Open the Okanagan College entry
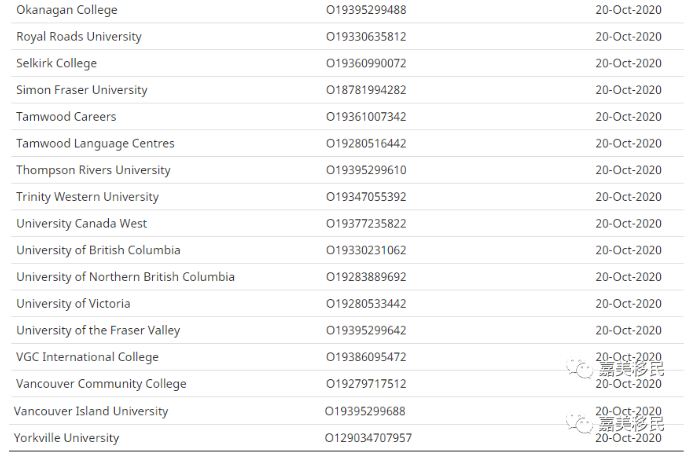Screen dimensions: 691x459 point(66,10)
